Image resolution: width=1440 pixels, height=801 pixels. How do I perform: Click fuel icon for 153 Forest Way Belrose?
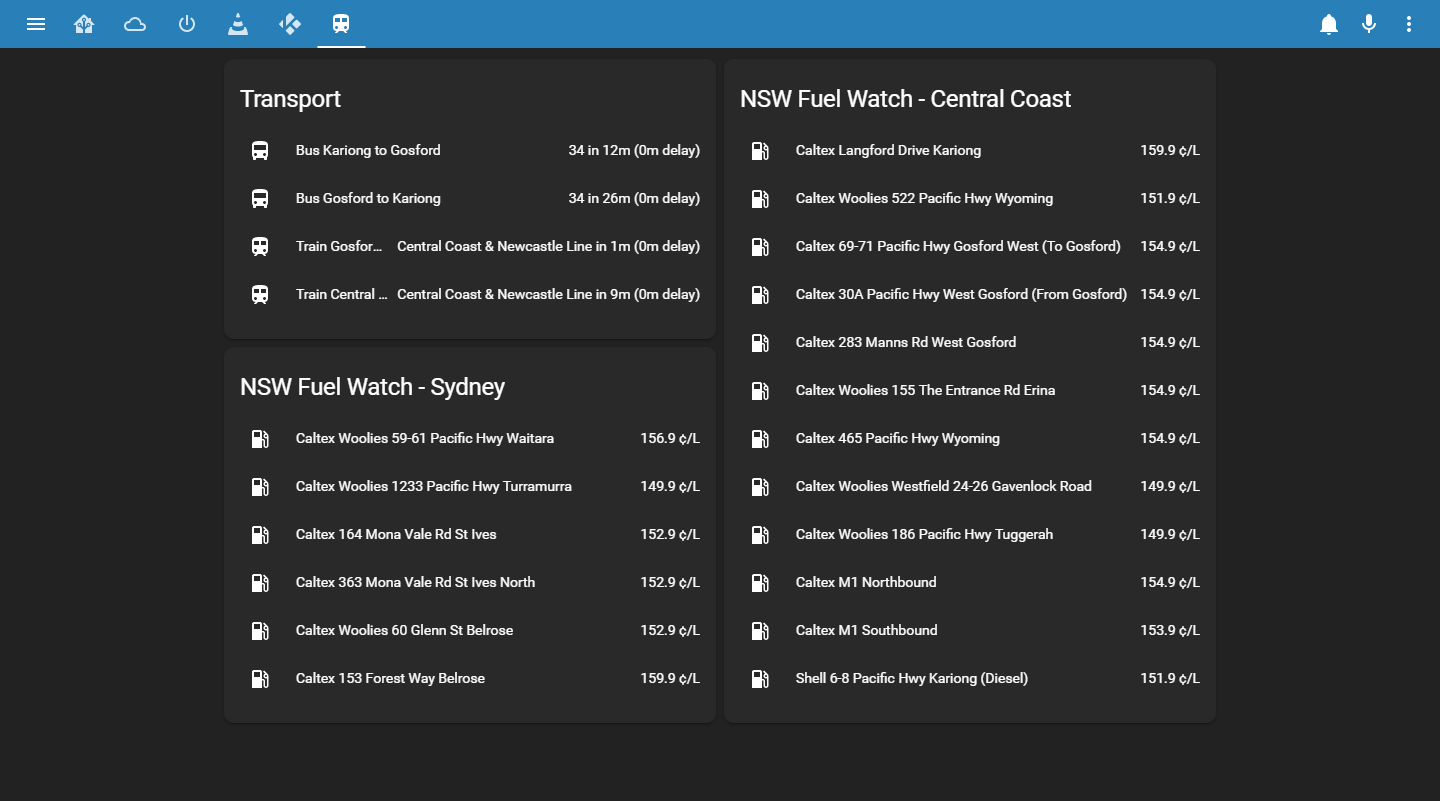[260, 679]
